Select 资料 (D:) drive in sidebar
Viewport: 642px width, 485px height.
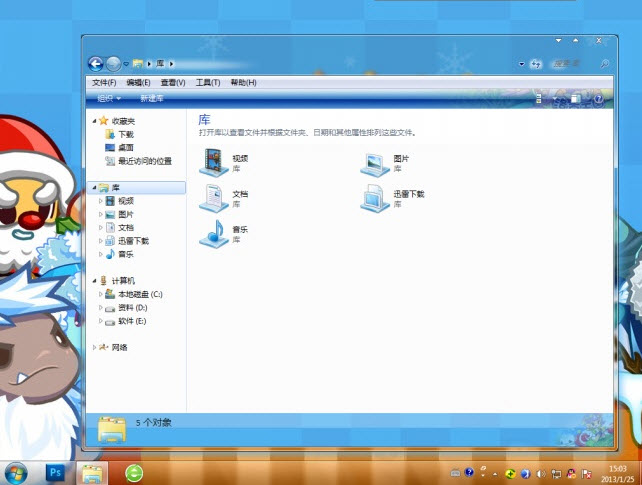click(x=132, y=308)
